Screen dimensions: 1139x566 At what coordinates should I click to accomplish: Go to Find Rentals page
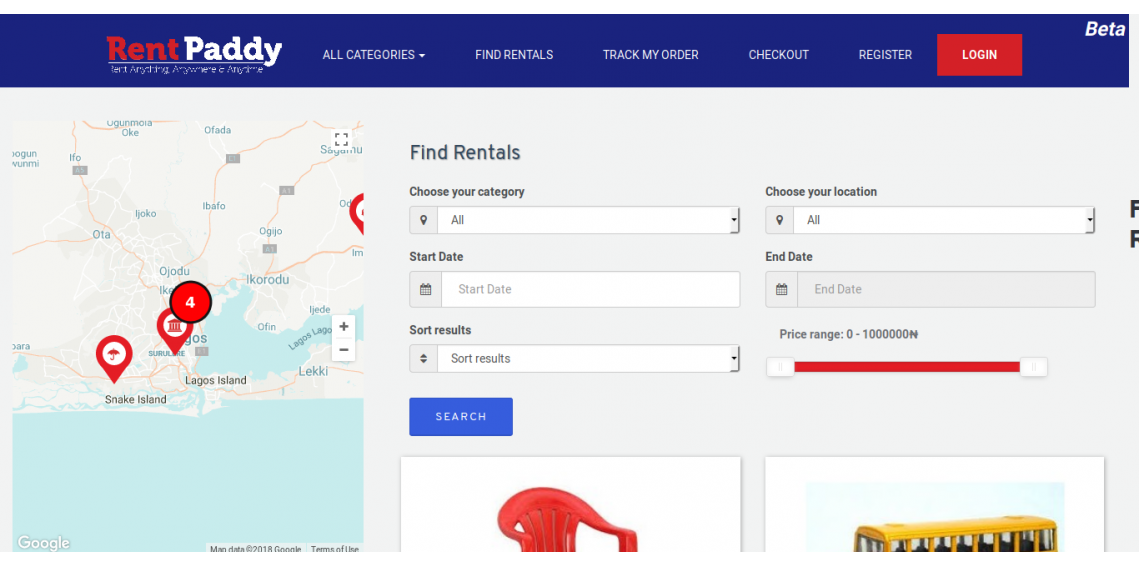pos(514,54)
